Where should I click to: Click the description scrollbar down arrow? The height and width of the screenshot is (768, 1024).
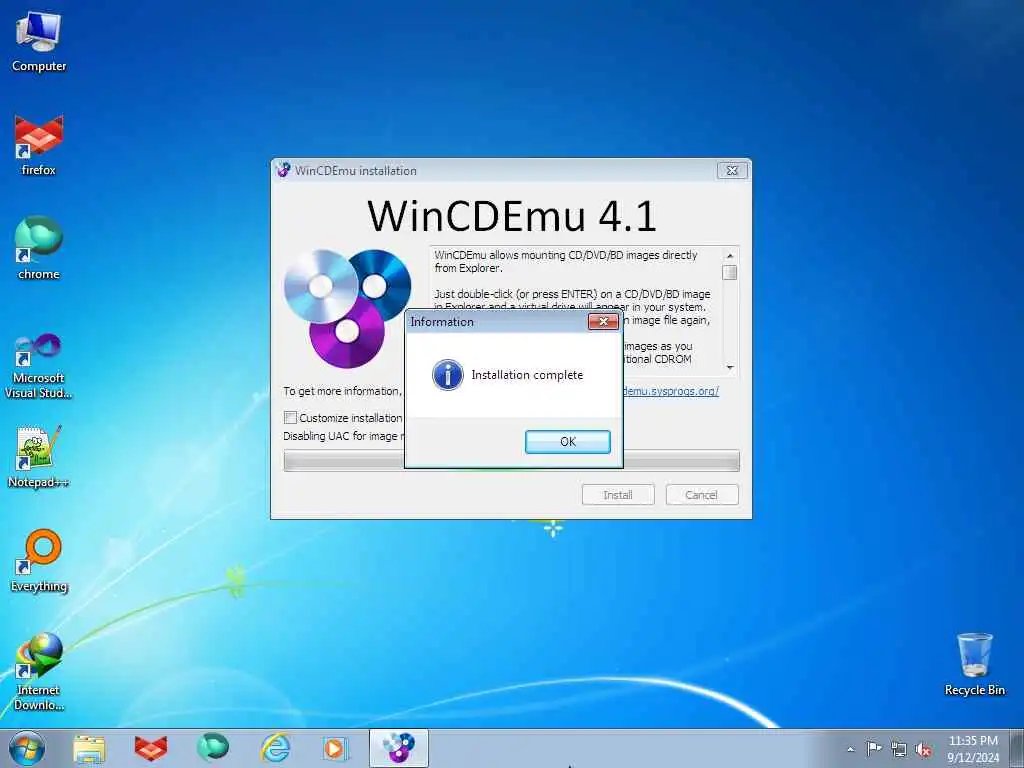(x=730, y=368)
